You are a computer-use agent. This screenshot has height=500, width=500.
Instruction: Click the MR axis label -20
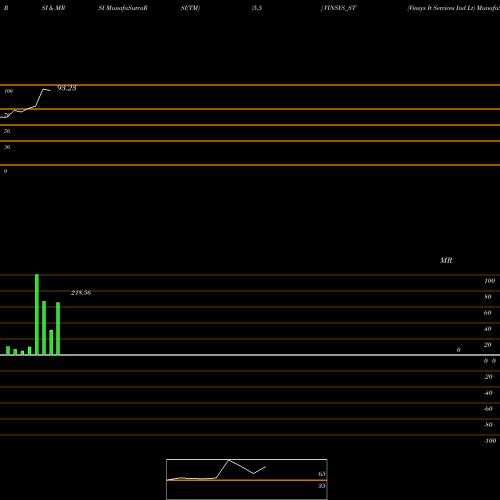tap(488, 377)
